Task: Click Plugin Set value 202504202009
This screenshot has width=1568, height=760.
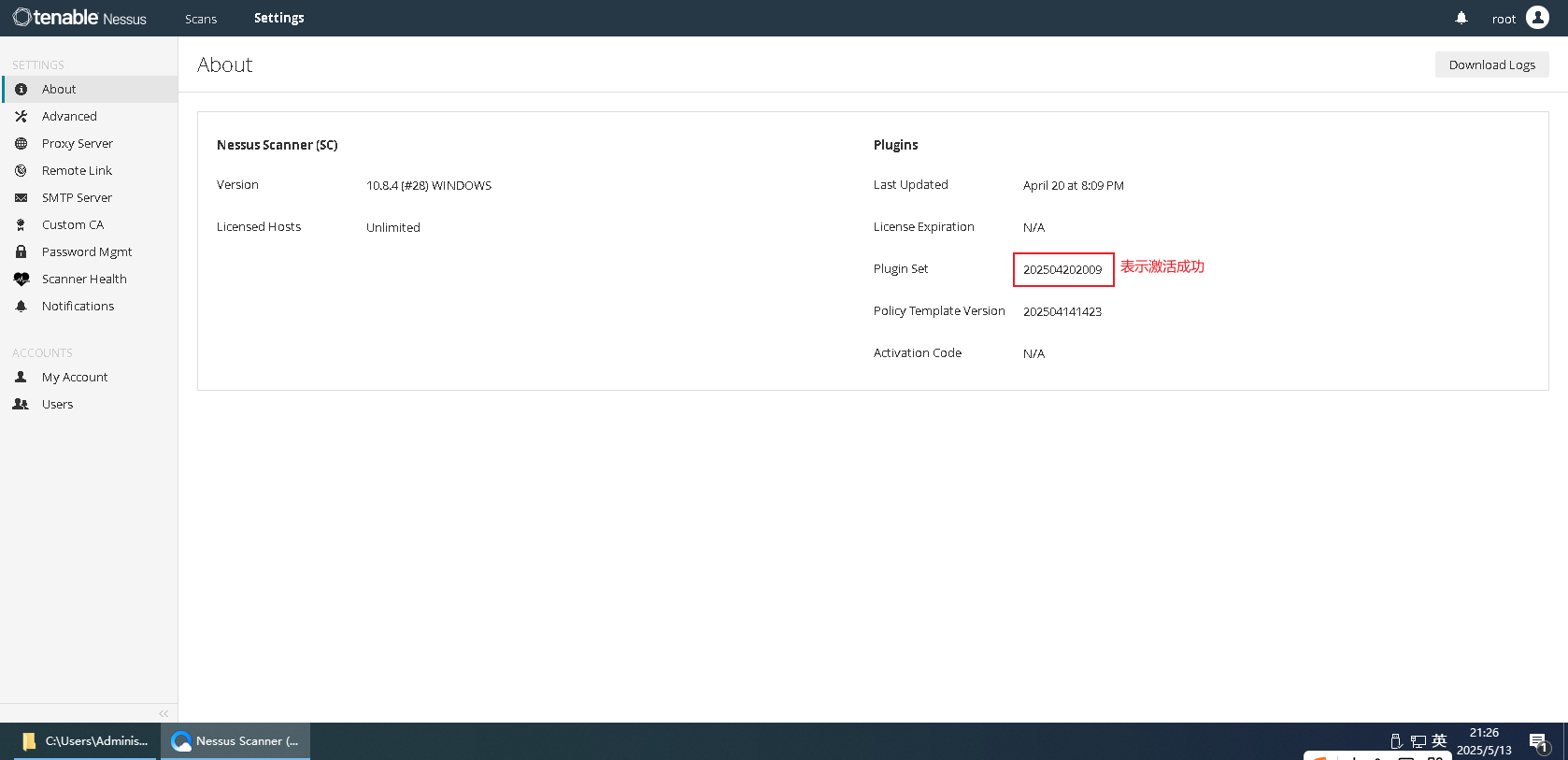Action: point(1062,270)
